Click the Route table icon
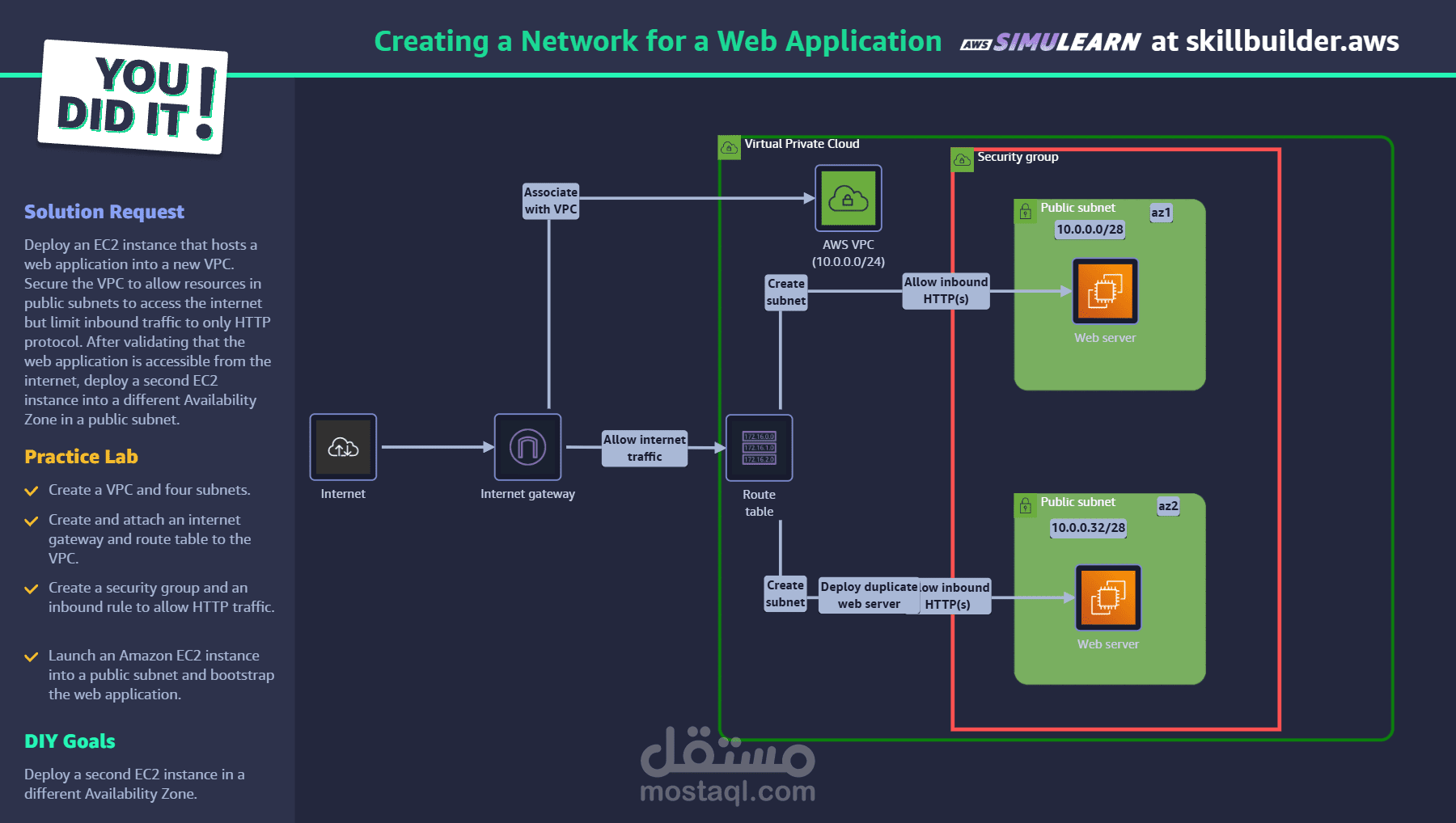Image resolution: width=1456 pixels, height=823 pixels. 759,448
